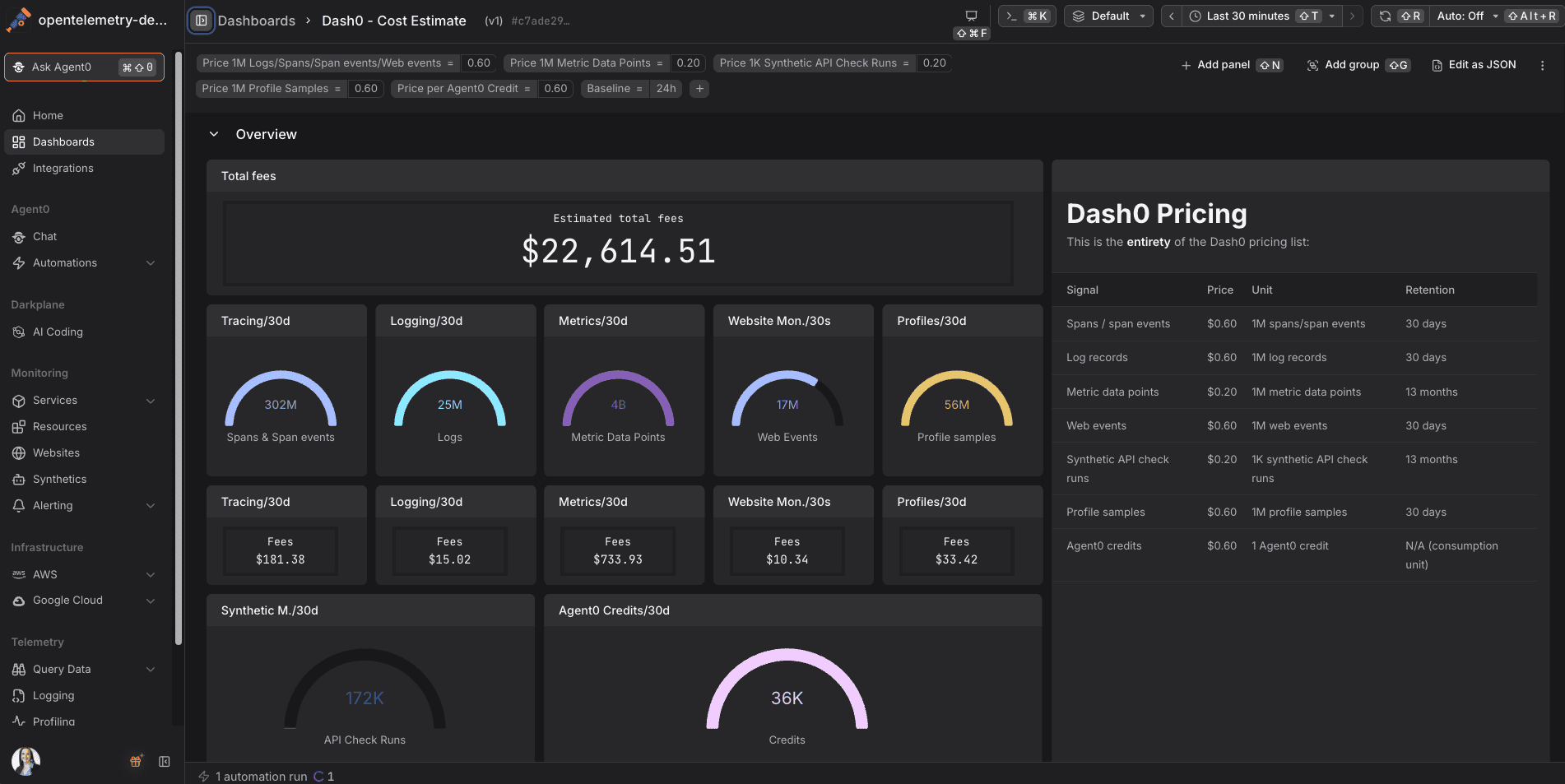
Task: Select Dashboards in the sidebar
Action: click(84, 142)
